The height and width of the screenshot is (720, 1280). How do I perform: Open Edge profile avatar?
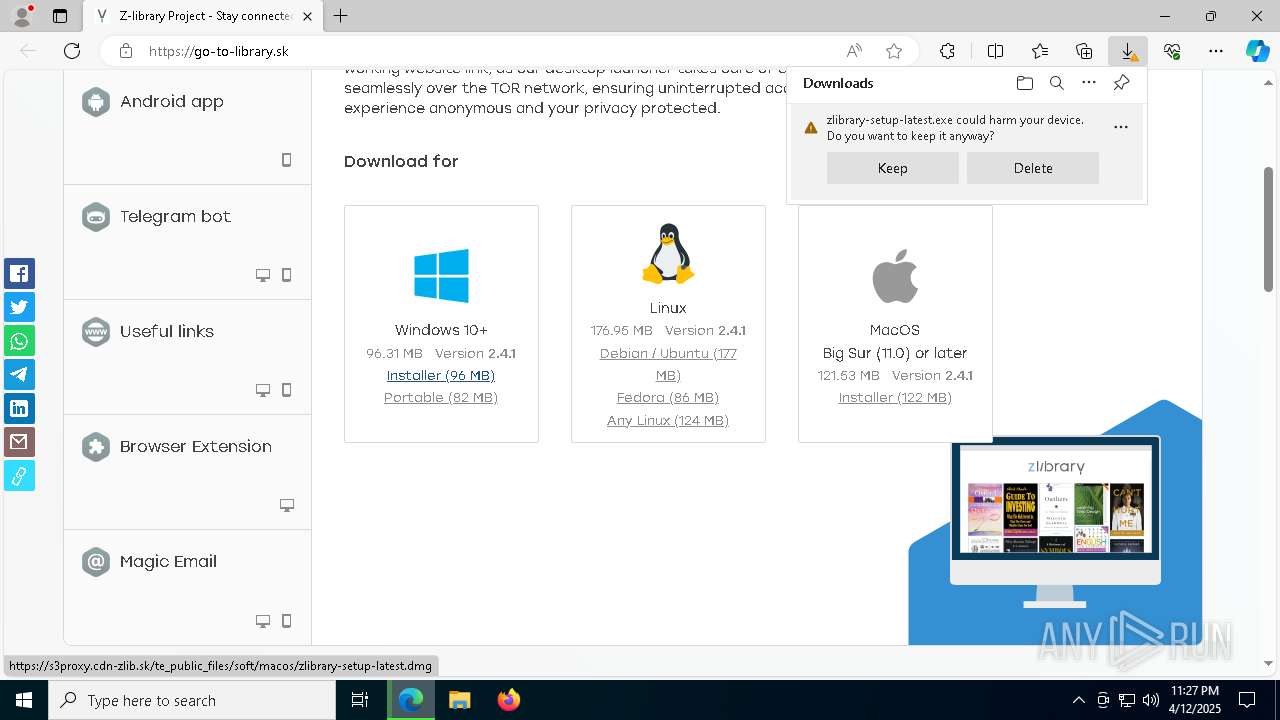click(x=22, y=16)
